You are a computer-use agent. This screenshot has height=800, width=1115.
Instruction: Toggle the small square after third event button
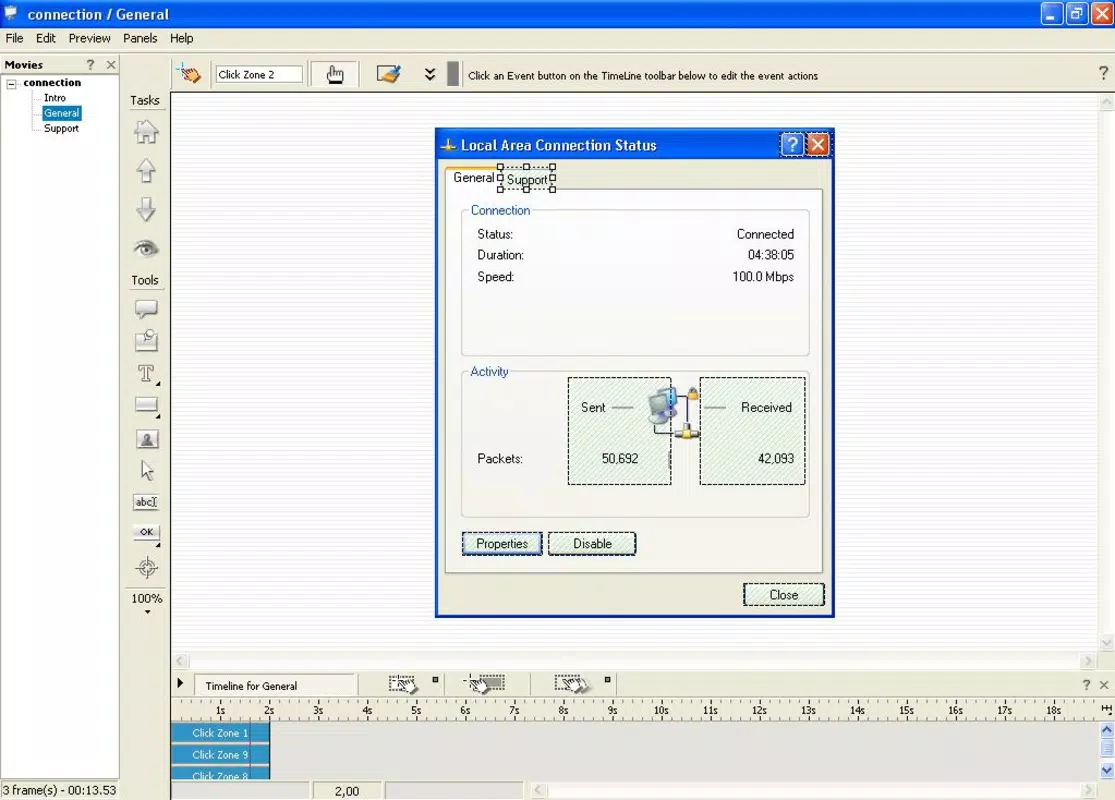coord(607,680)
